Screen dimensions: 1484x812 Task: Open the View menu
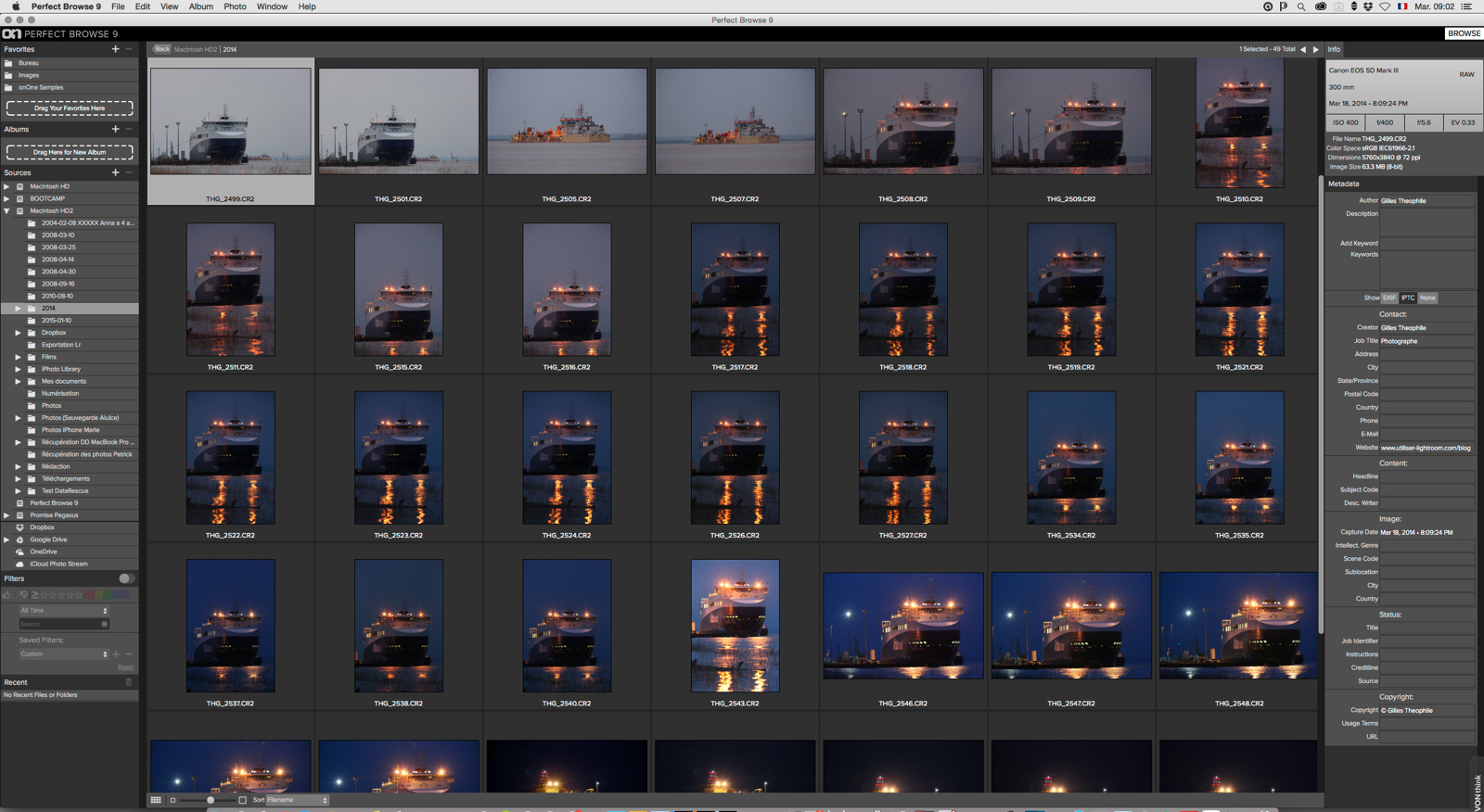pyautogui.click(x=169, y=6)
